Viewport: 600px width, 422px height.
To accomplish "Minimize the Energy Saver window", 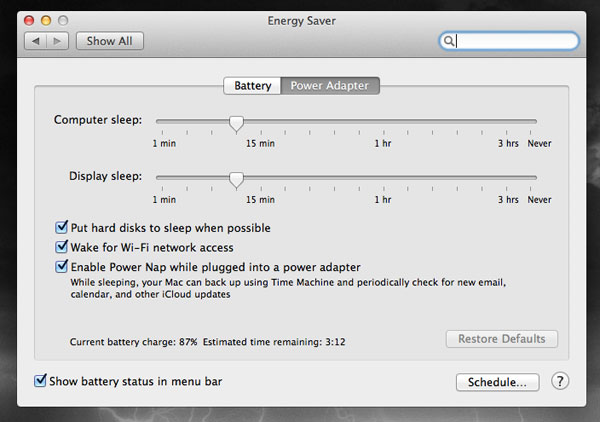I will [x=46, y=20].
